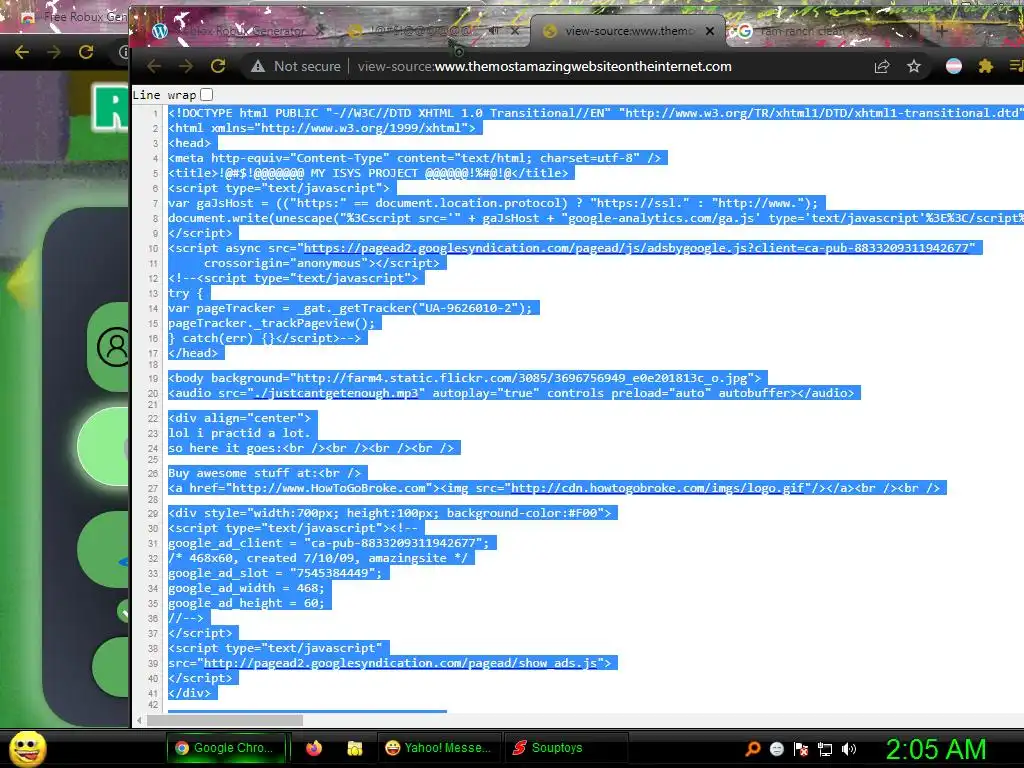Viewport: 1024px width, 768px height.
Task: Open the flag with red X tray icon
Action: pyautogui.click(x=801, y=749)
